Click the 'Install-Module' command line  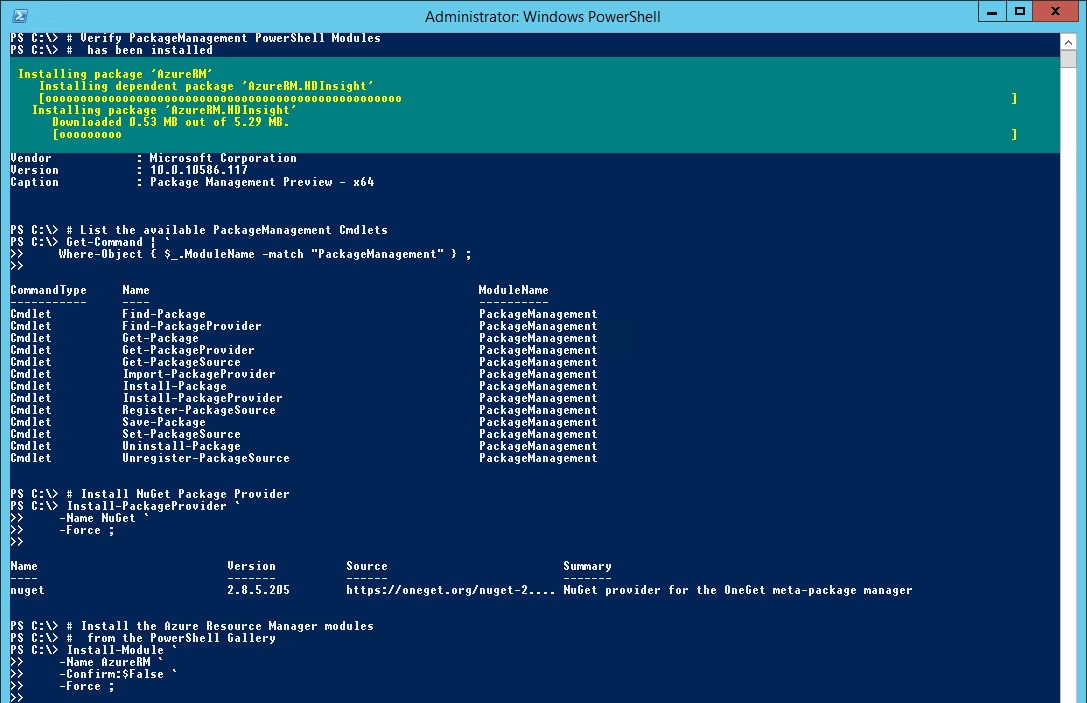(x=122, y=650)
